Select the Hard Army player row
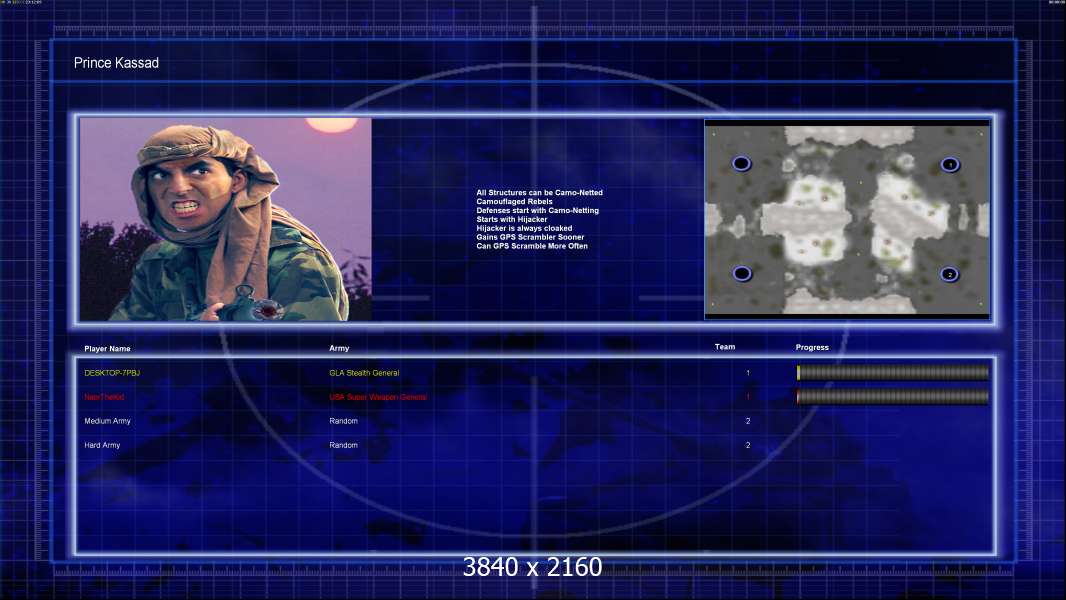 coord(102,445)
